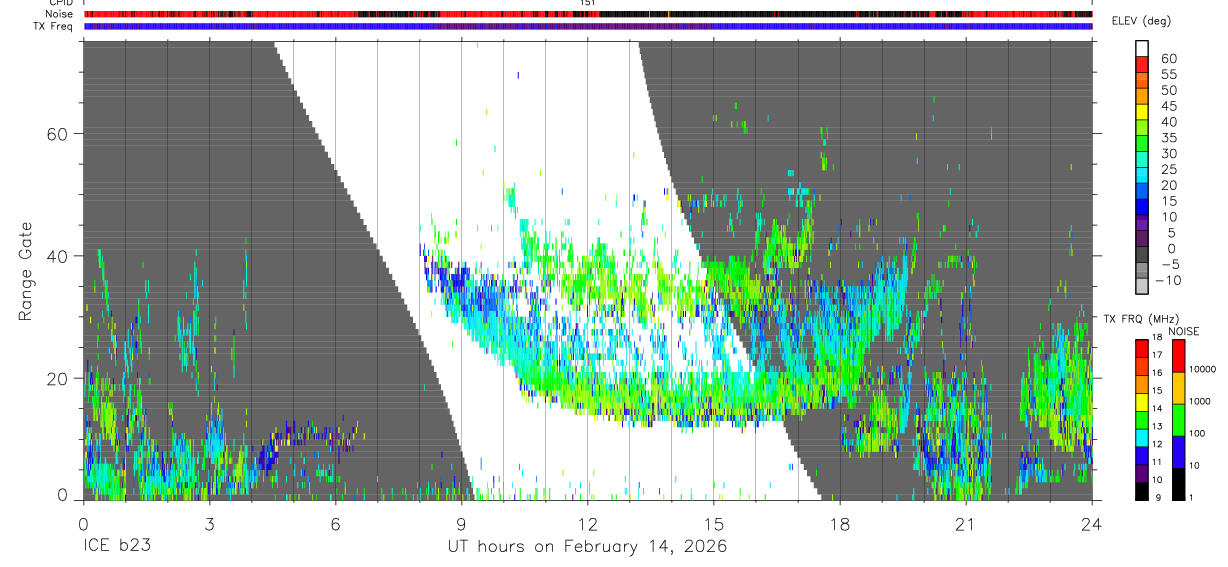Image resolution: width=1228 pixels, height=567 pixels.
Task: Click the '3' tick on the UT hours axis
Action: point(209,524)
